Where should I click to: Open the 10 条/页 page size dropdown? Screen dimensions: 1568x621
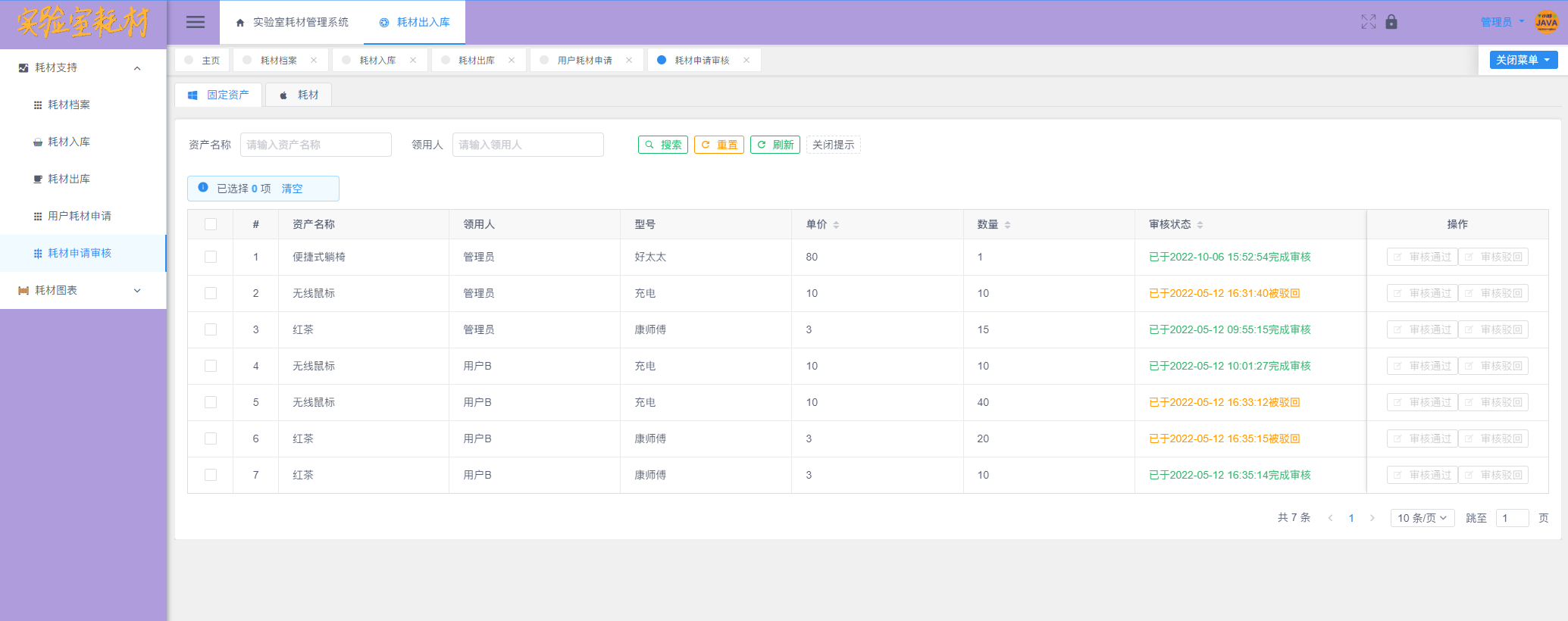click(1422, 518)
